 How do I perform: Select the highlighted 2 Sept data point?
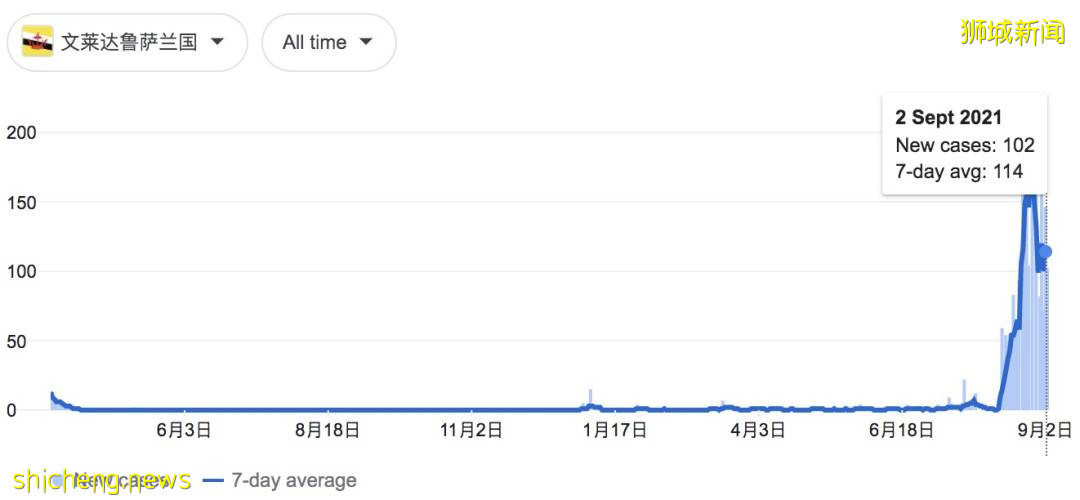pyautogui.click(x=1046, y=252)
